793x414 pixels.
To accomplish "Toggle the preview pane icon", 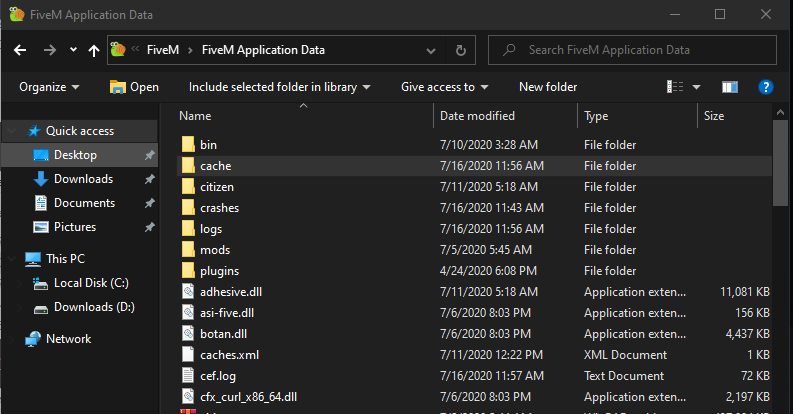I will click(729, 87).
